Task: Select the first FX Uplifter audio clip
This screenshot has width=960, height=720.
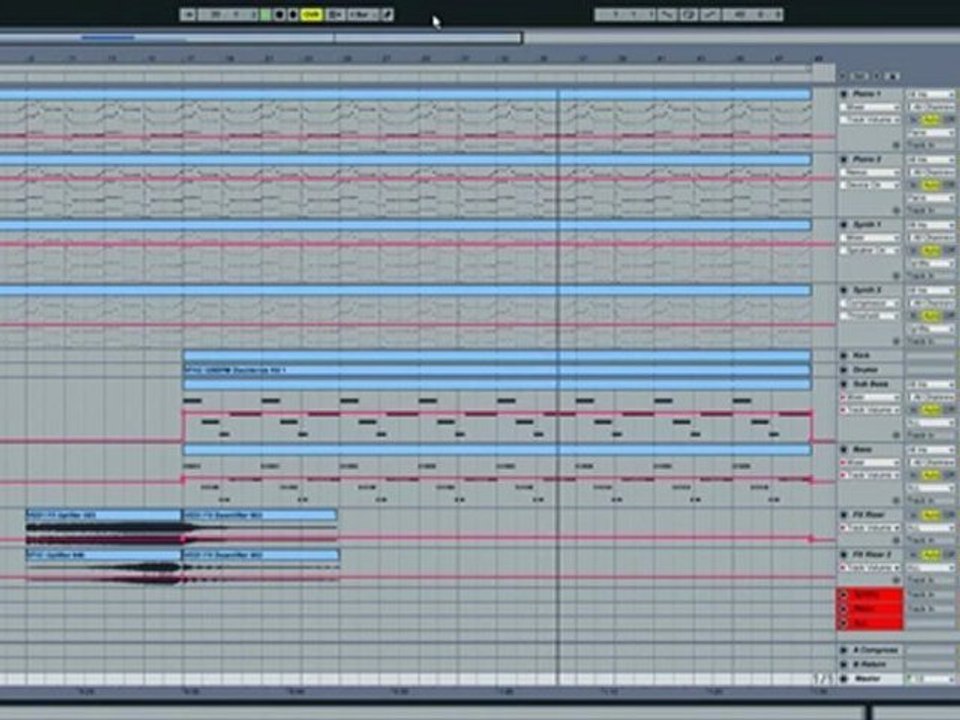Action: [x=104, y=516]
